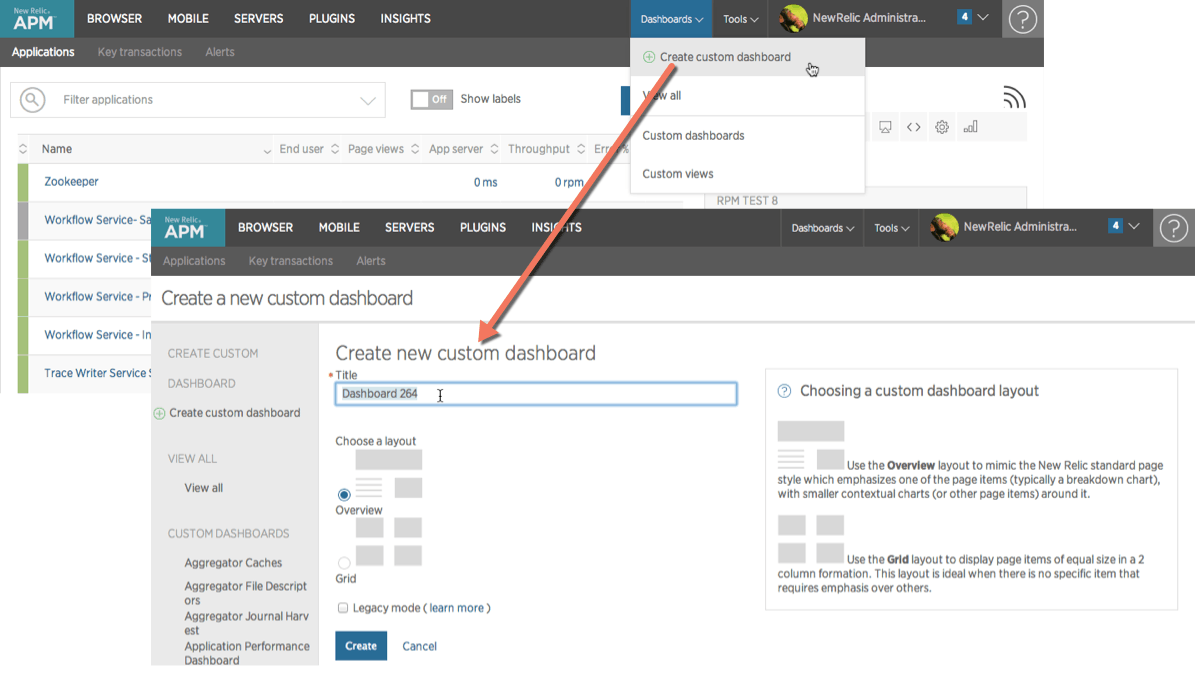Expand the Dashboards dropdown in the back window
The image size is (1200, 683).
tap(672, 19)
